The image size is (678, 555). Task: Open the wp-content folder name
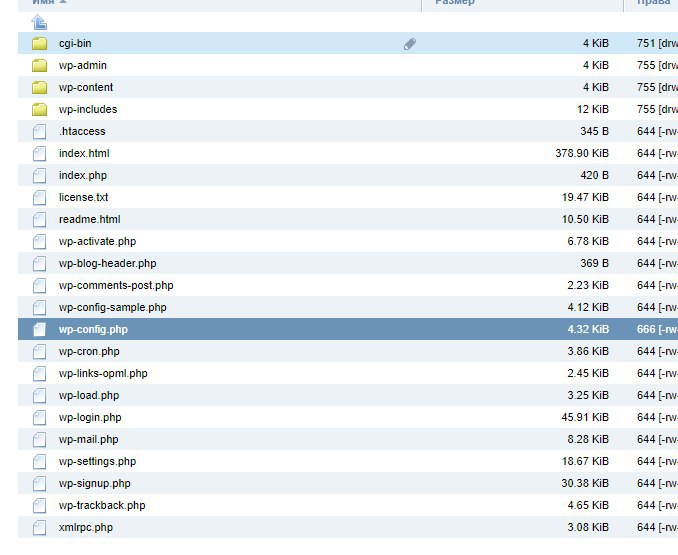click(86, 87)
